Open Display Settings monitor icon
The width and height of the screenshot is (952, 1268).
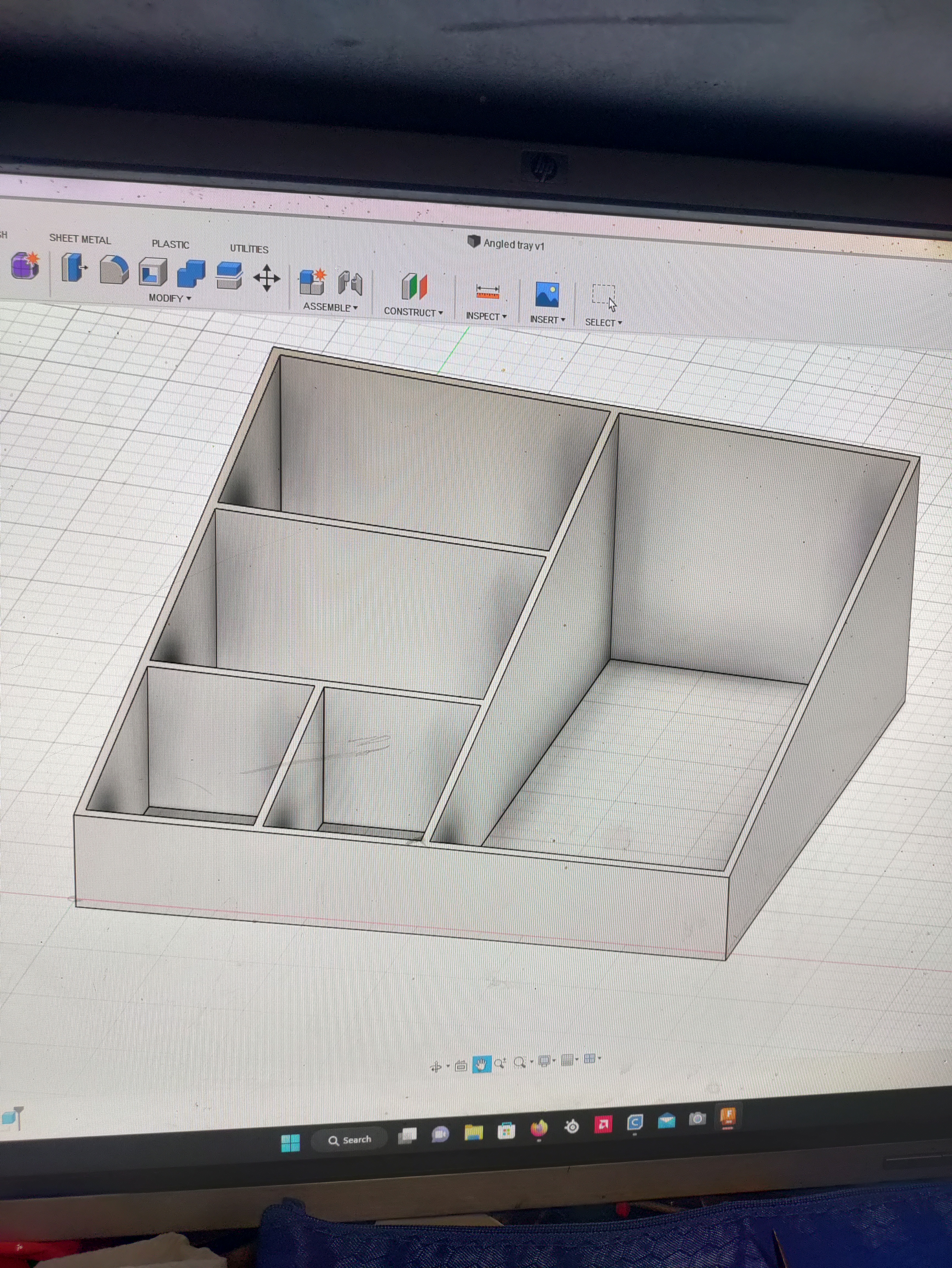click(544, 1060)
